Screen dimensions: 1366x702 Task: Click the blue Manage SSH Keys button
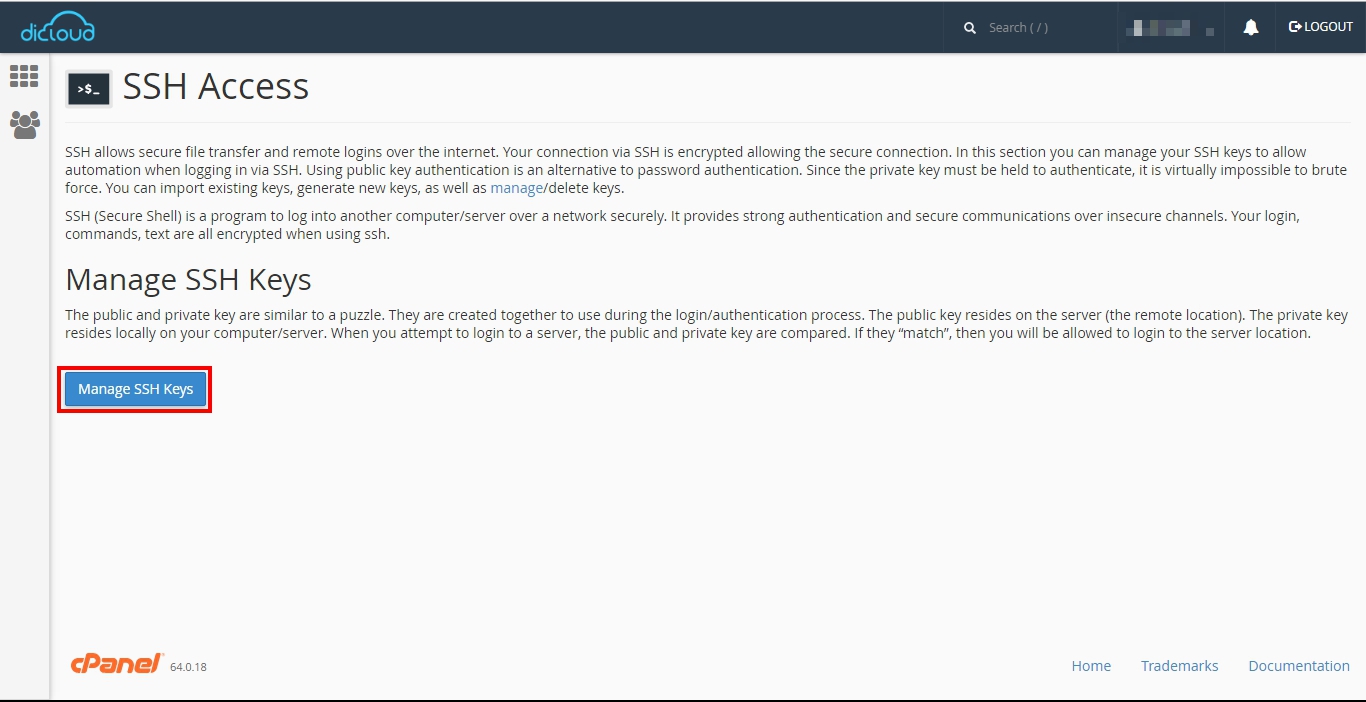click(135, 389)
